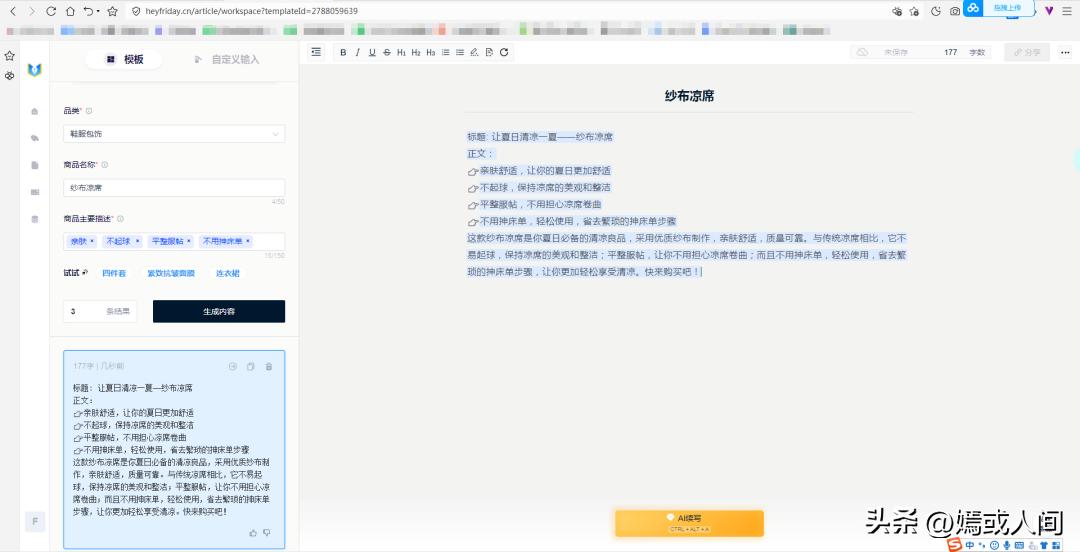Image resolution: width=1080 pixels, height=552 pixels.
Task: Switch to the 自定义输入 tab
Action: click(227, 60)
